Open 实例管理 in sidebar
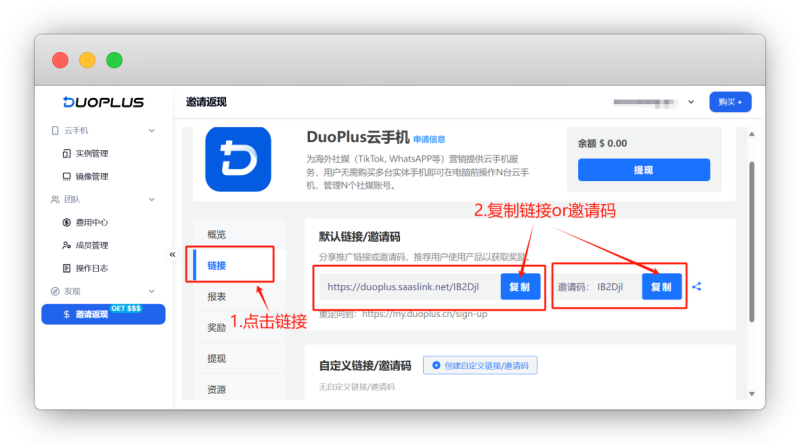 tap(92, 154)
